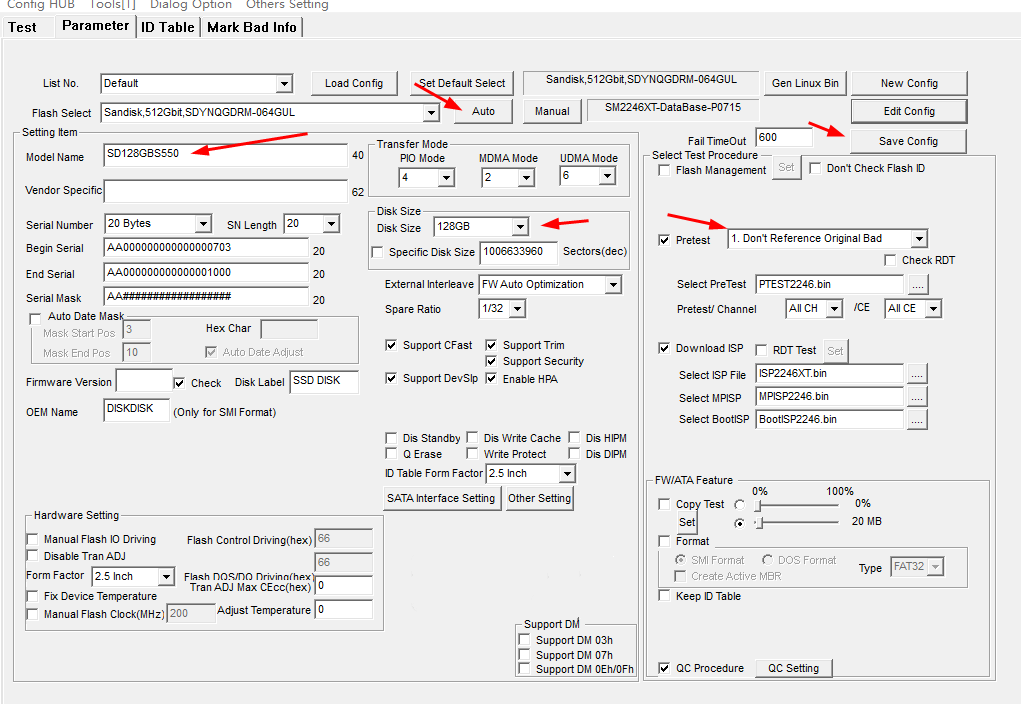Expand the Flash Select dropdown

[430, 113]
